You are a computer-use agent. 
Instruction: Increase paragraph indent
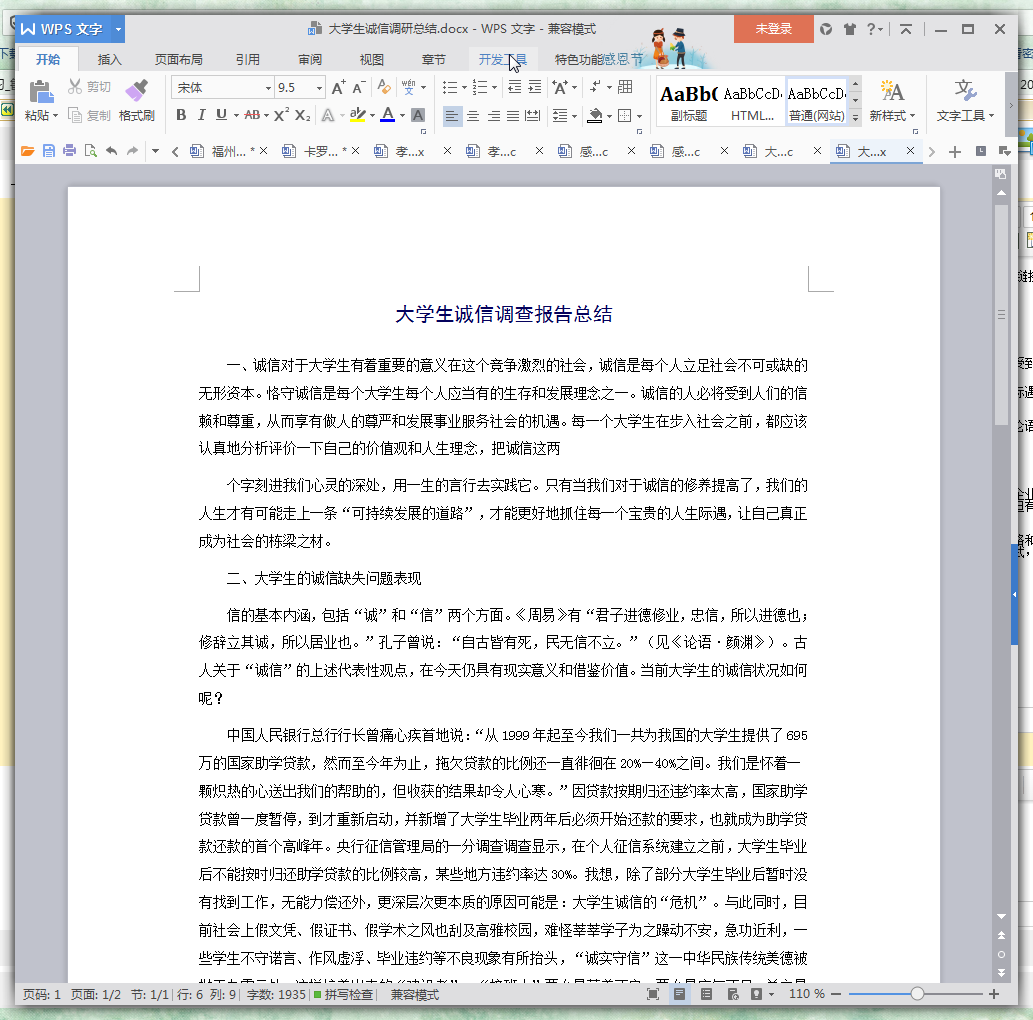click(535, 87)
